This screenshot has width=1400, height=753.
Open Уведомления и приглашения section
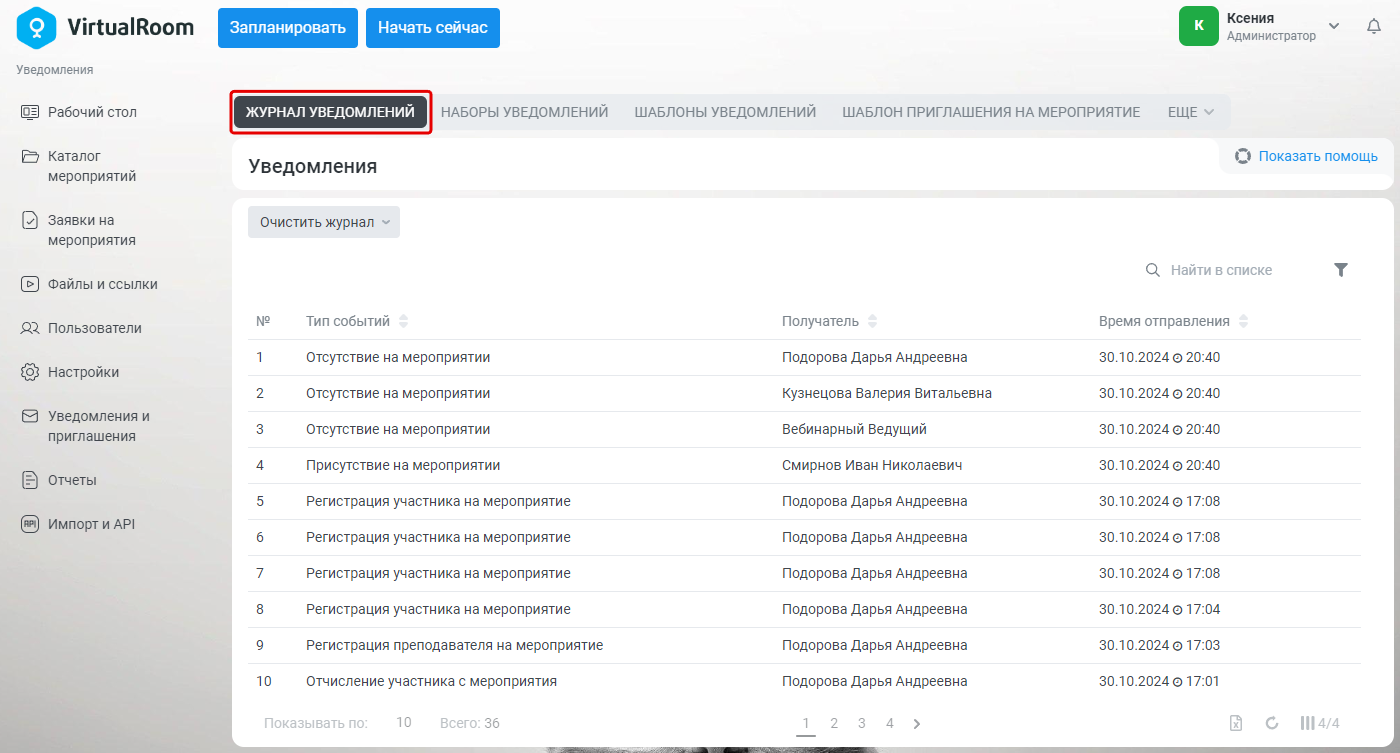click(x=85, y=426)
